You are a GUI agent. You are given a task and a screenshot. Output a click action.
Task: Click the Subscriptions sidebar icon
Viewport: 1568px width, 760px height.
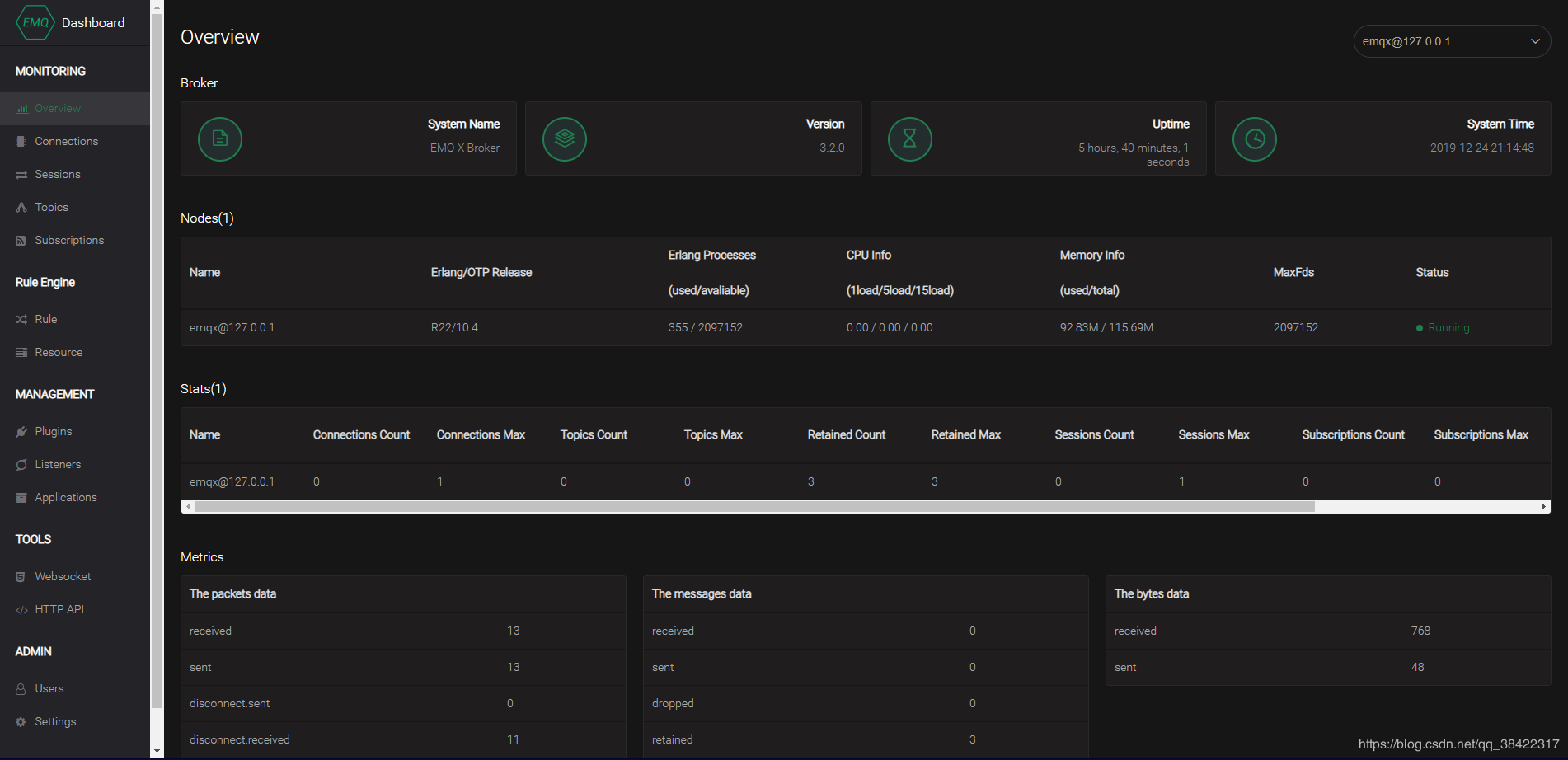(21, 241)
